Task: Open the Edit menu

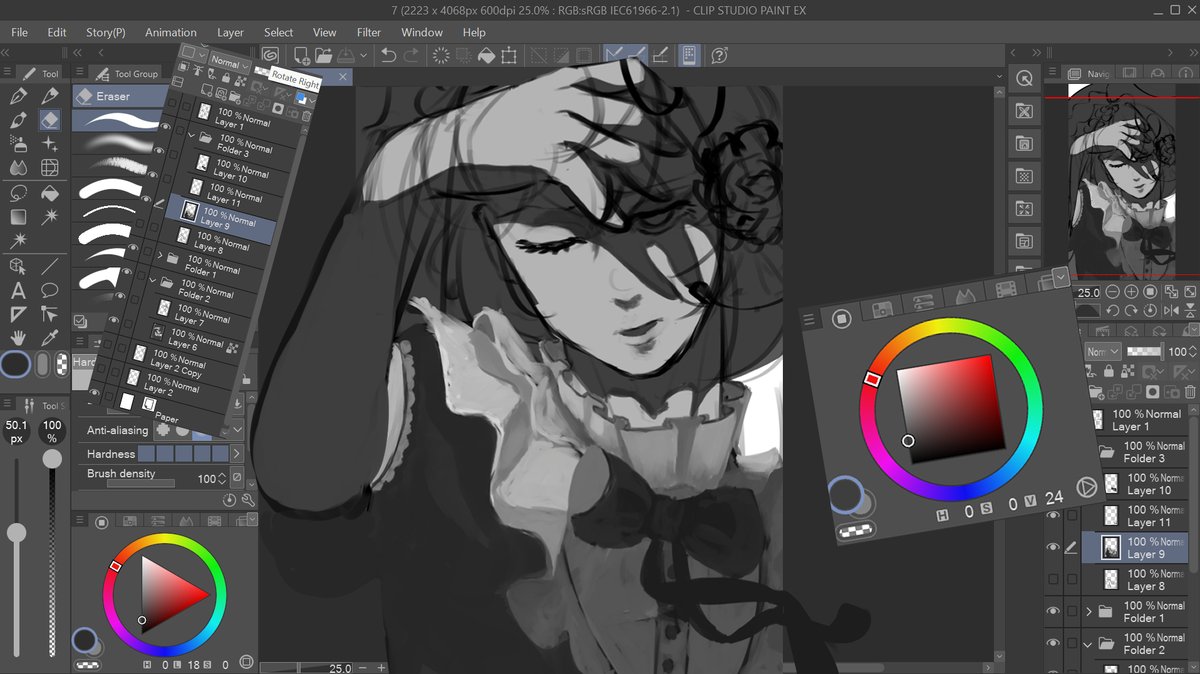Action: point(57,32)
